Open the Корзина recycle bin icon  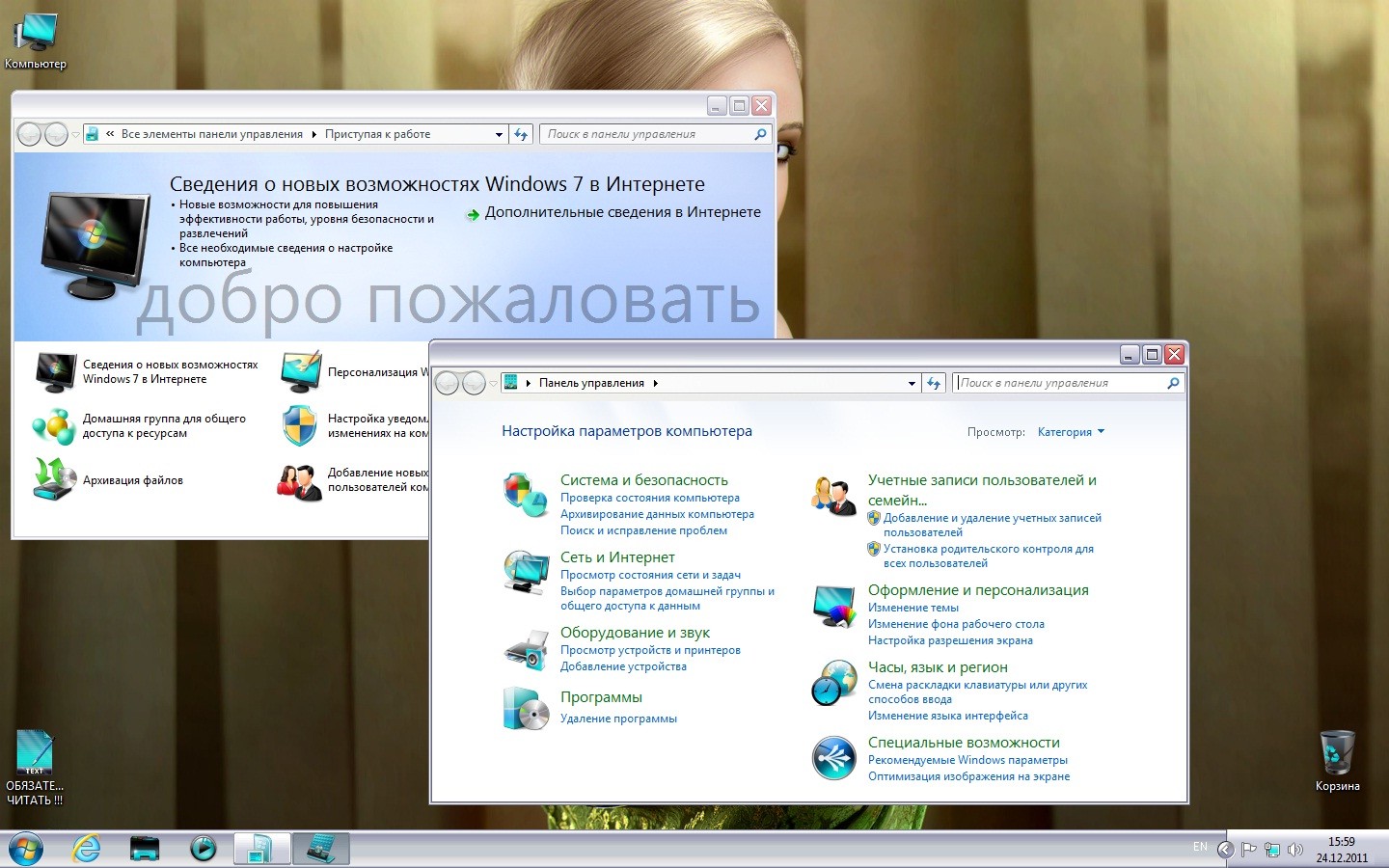pyautogui.click(x=1337, y=761)
